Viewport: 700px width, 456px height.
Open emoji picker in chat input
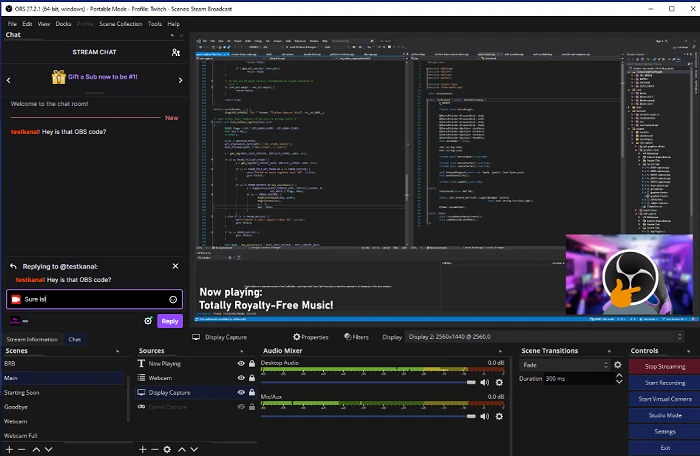pyautogui.click(x=173, y=299)
